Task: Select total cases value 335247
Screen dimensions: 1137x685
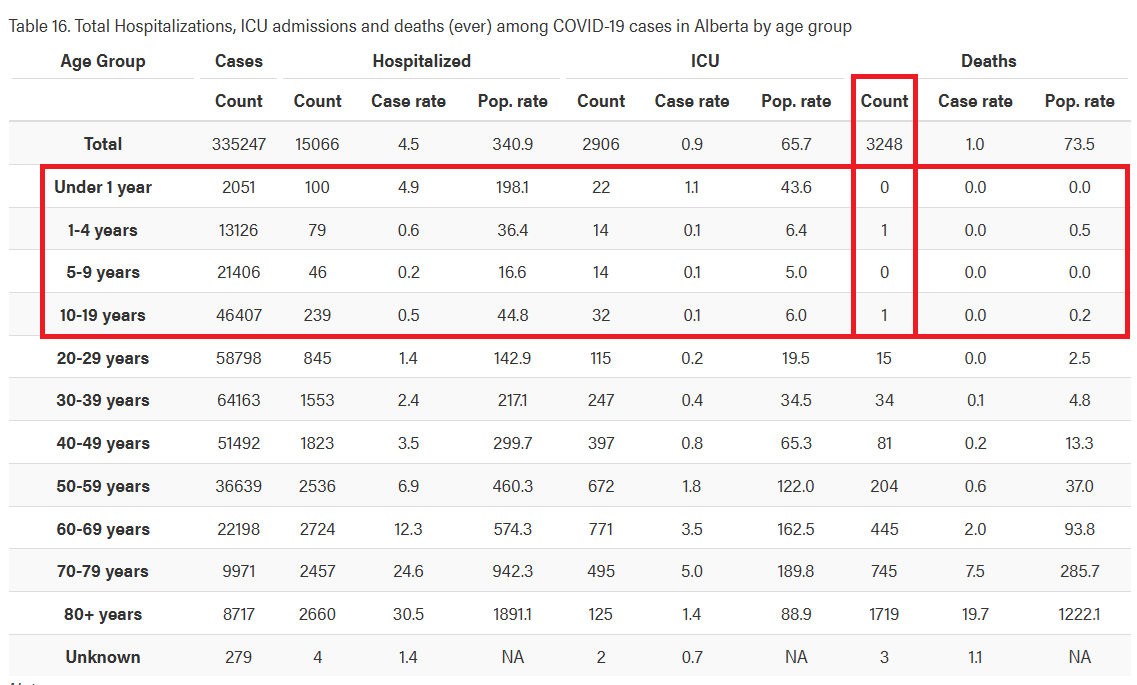Action: [x=239, y=144]
